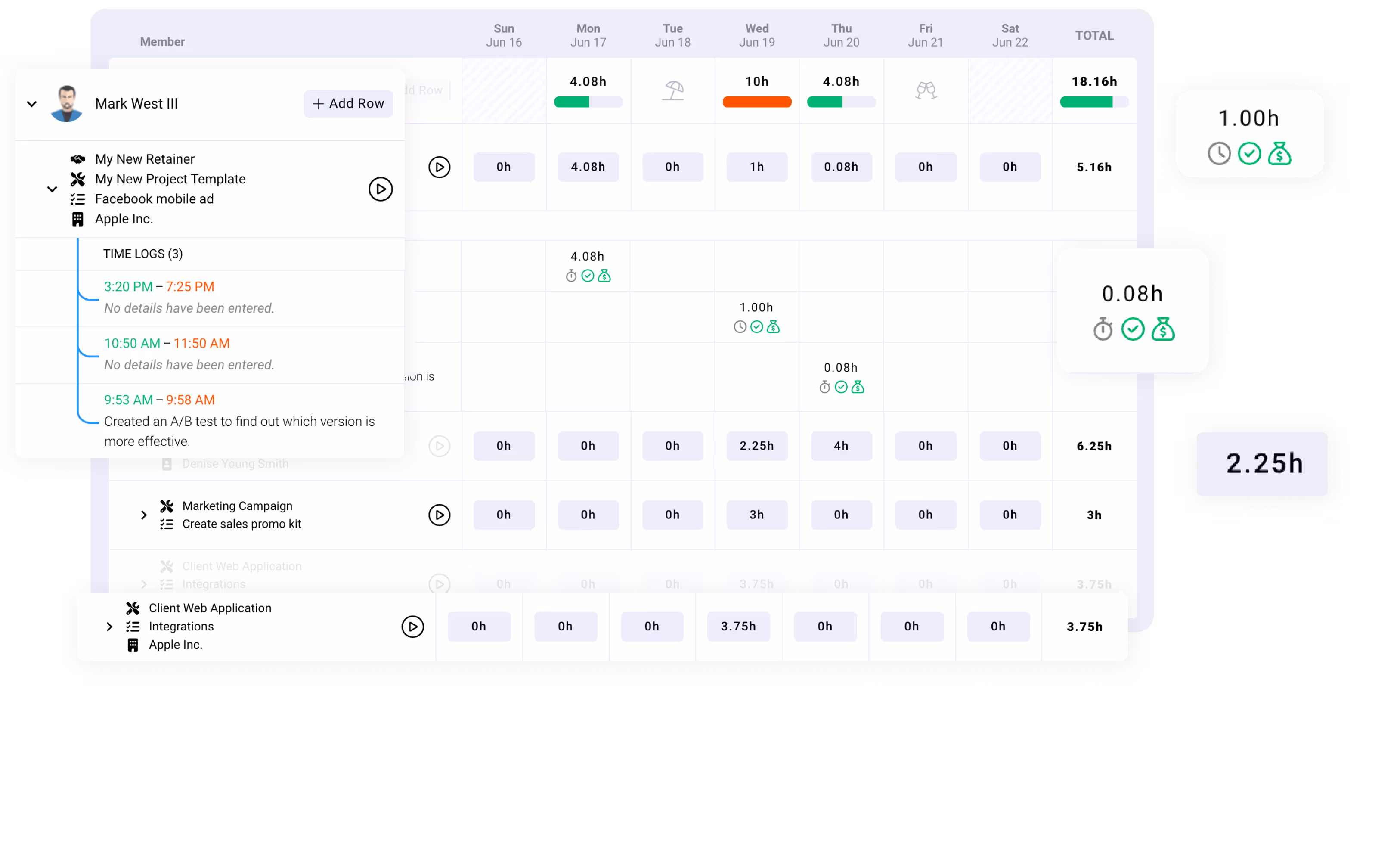Edit the Monday 4.08h cell for Facebook ad
Viewport: 1400px width, 844px height.
(x=588, y=167)
